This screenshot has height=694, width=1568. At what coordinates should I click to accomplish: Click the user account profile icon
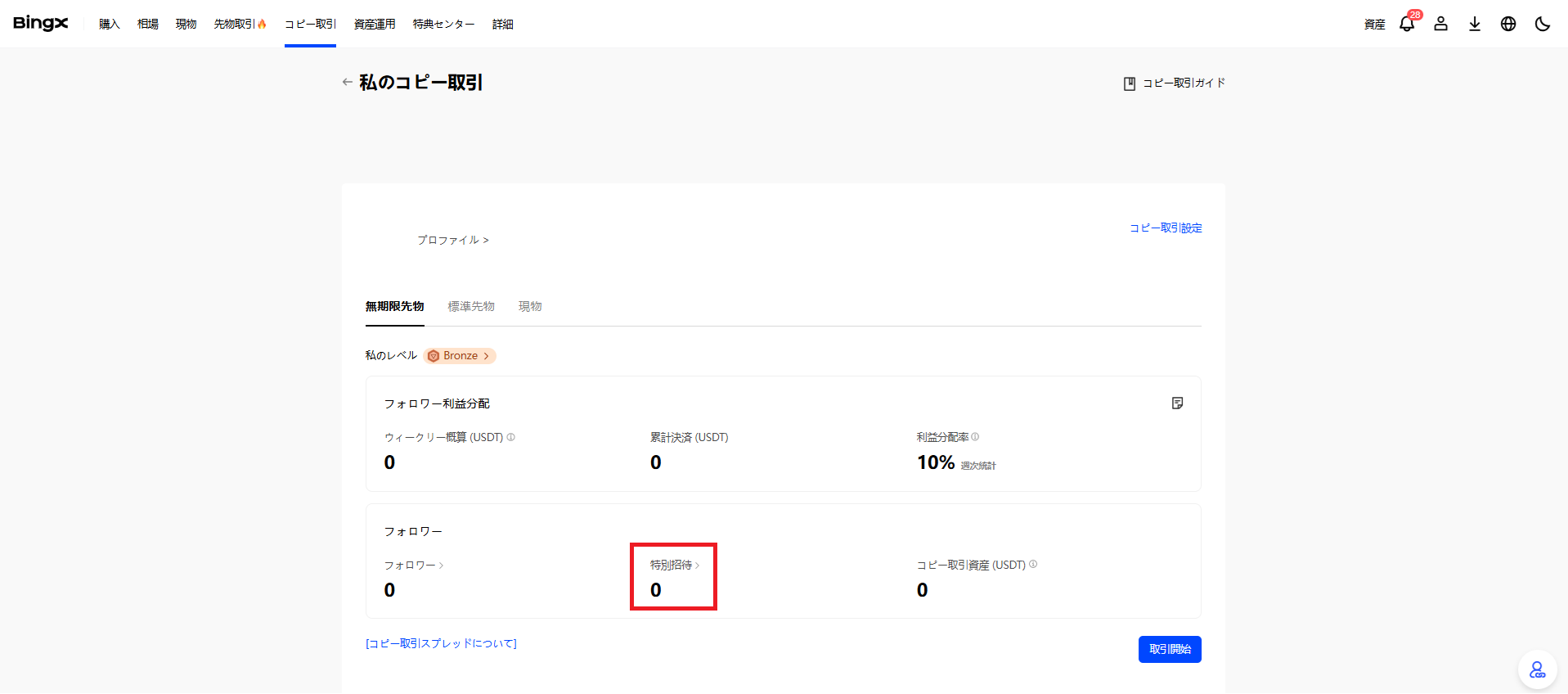pos(1440,24)
